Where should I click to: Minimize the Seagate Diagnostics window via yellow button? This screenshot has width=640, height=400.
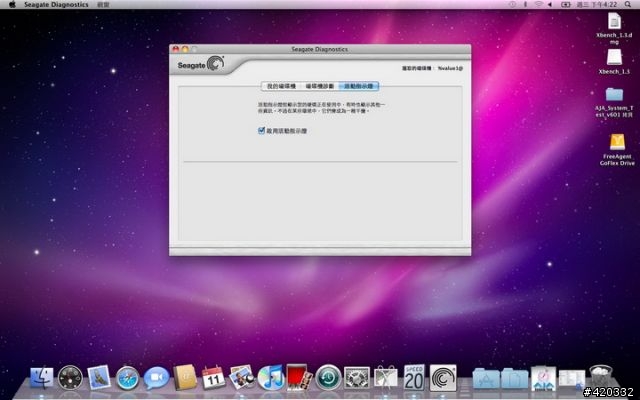point(185,49)
